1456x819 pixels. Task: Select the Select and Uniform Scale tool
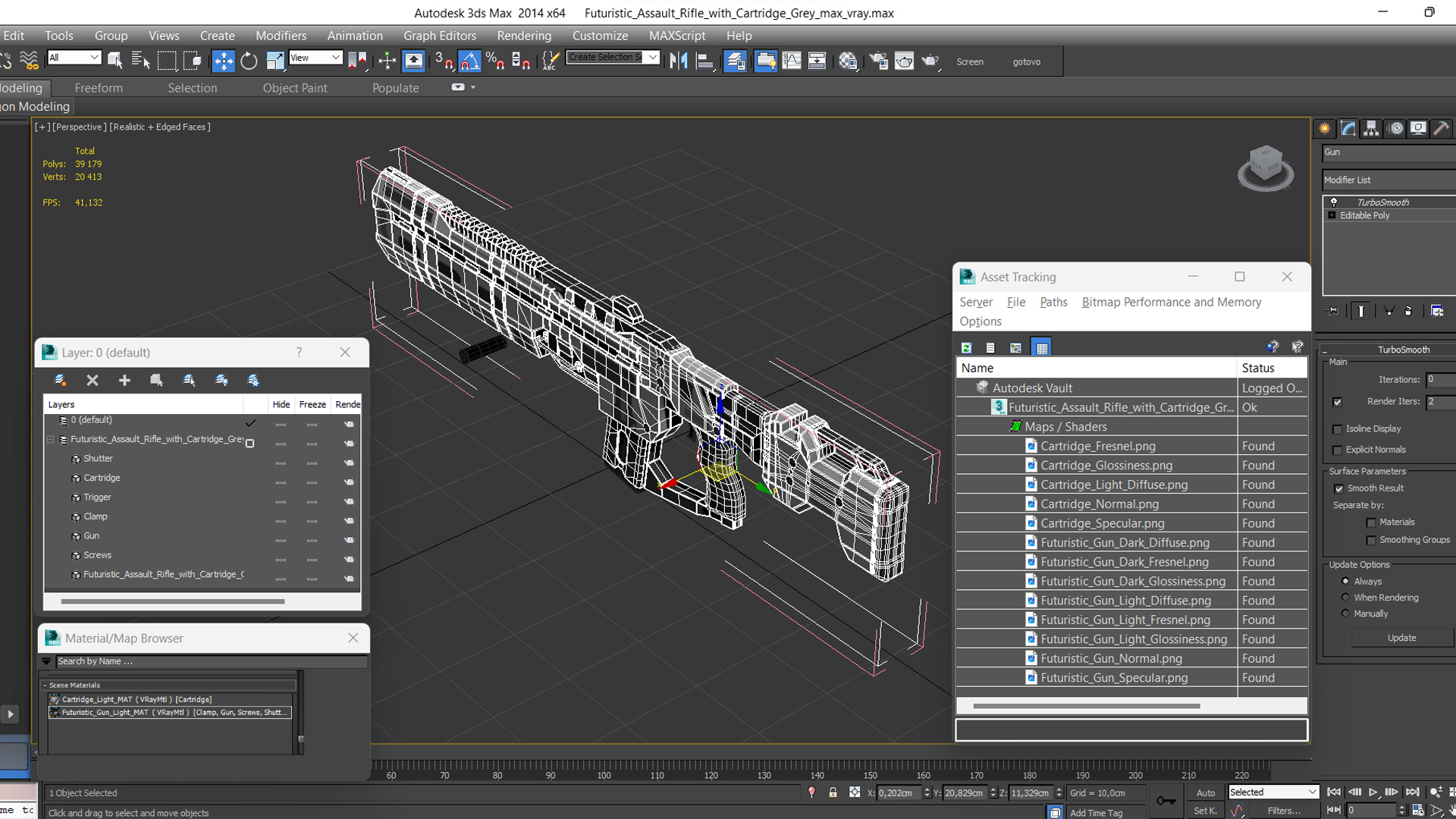tap(275, 61)
